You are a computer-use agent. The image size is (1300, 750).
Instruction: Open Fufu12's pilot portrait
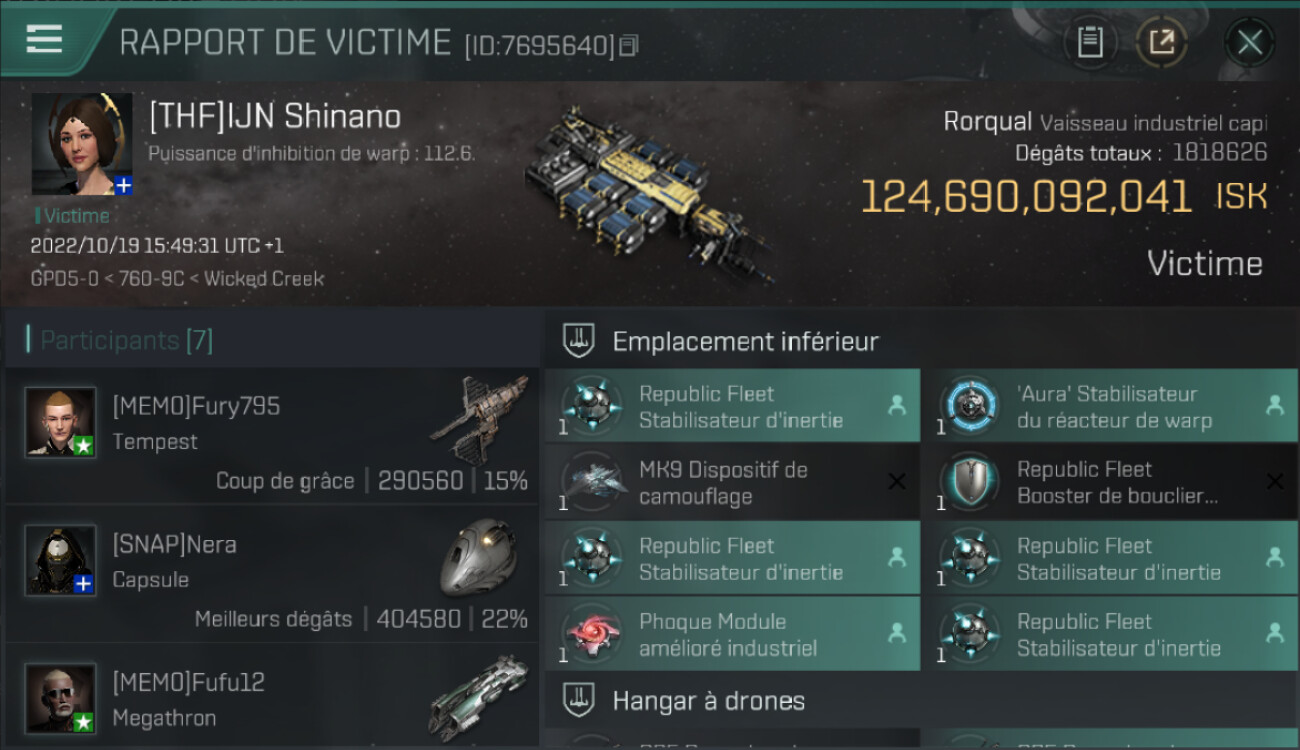click(x=61, y=698)
